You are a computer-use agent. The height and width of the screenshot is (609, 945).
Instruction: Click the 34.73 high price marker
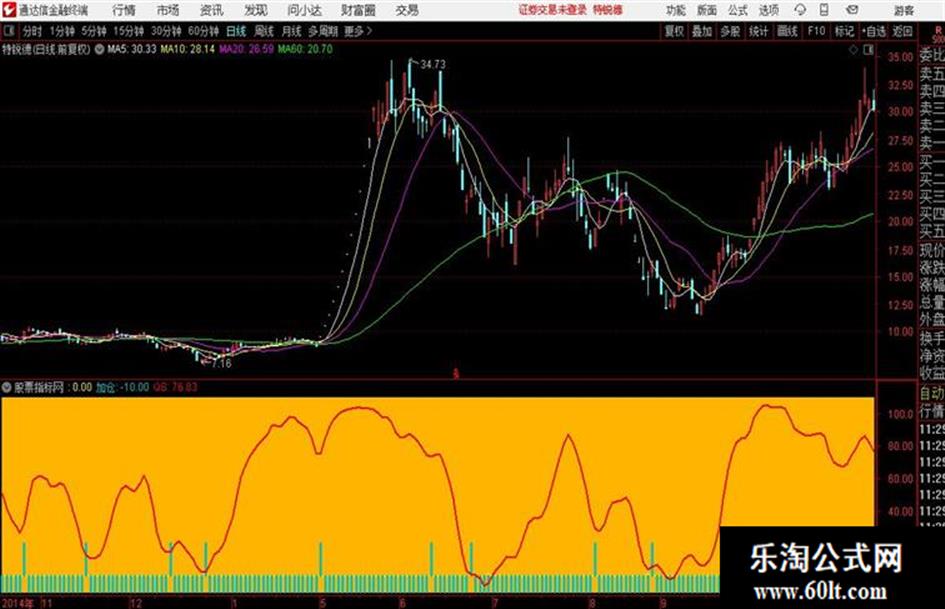433,65
